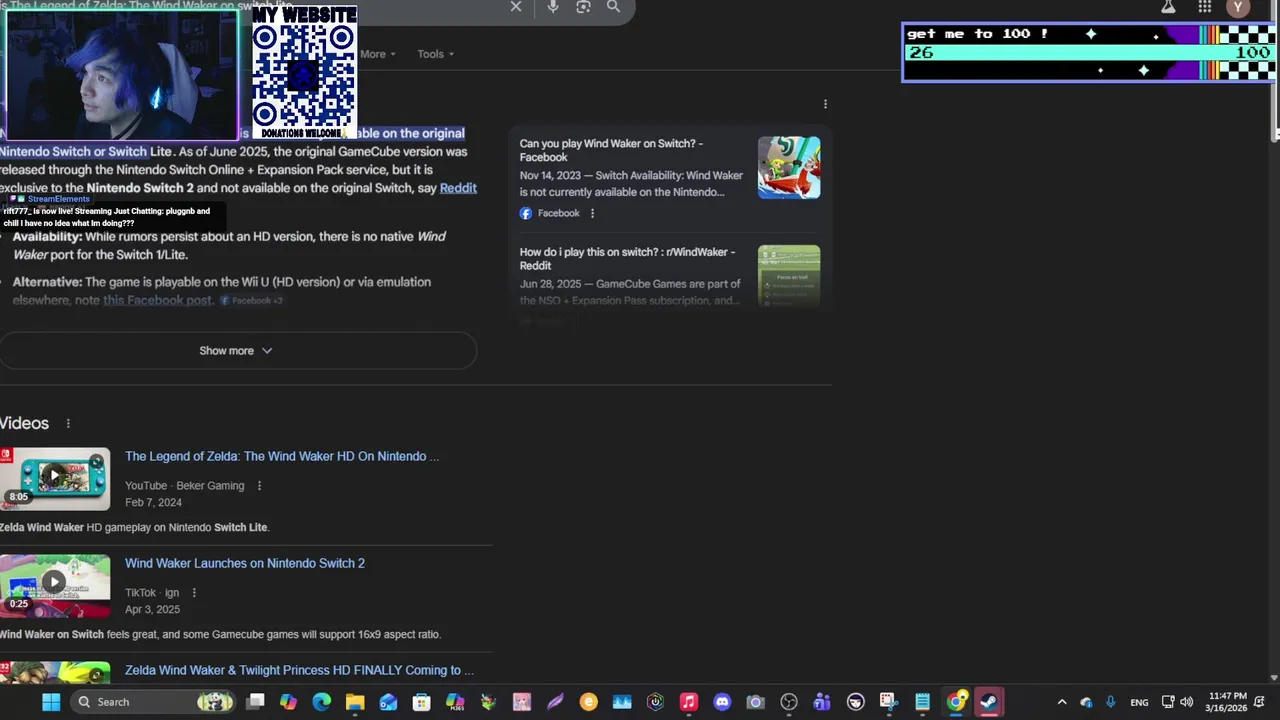The height and width of the screenshot is (720, 1280).
Task: Open Camera app from taskbar
Action: coord(755,702)
